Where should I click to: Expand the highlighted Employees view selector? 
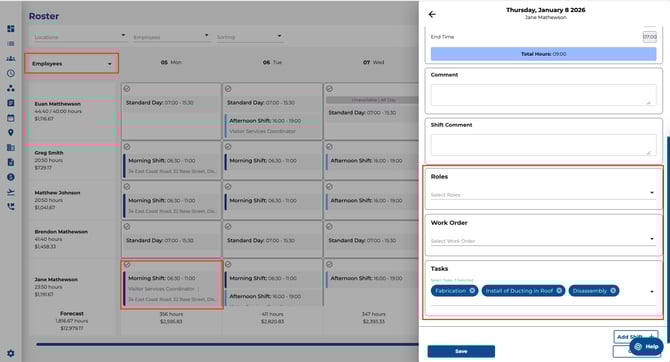[x=71, y=63]
